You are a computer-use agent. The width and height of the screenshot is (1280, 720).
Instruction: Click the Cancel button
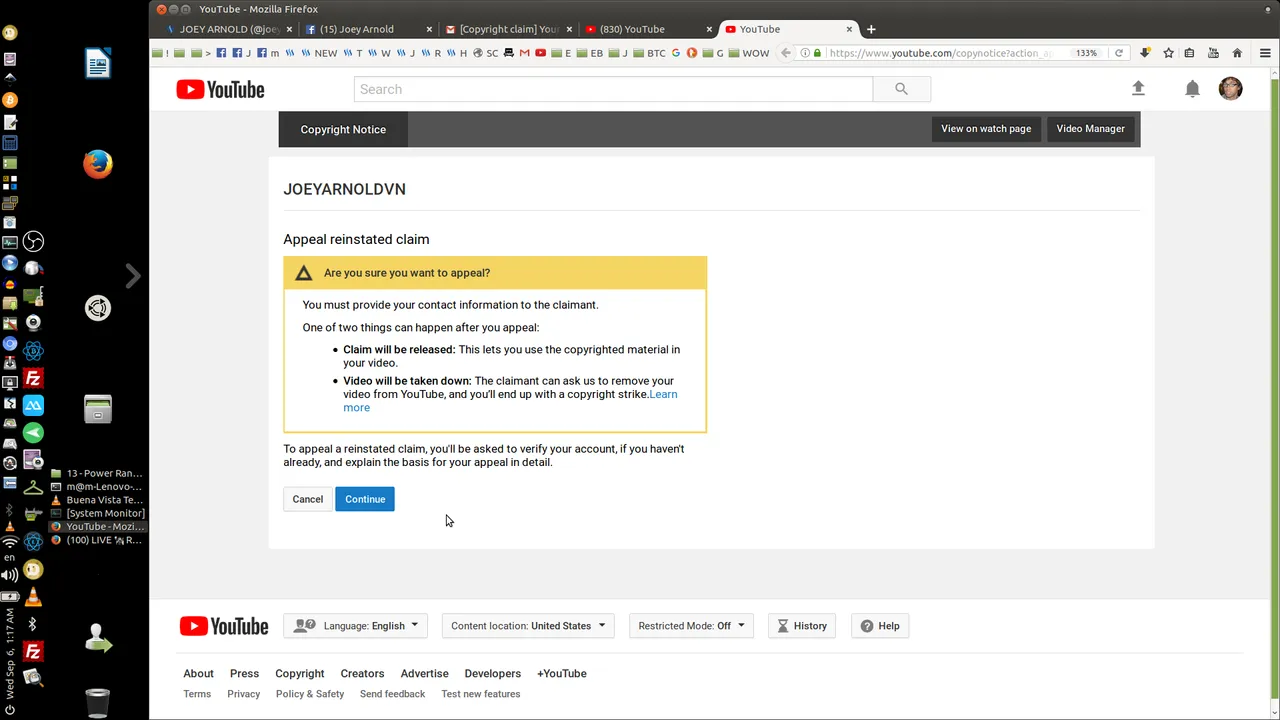[x=307, y=499]
